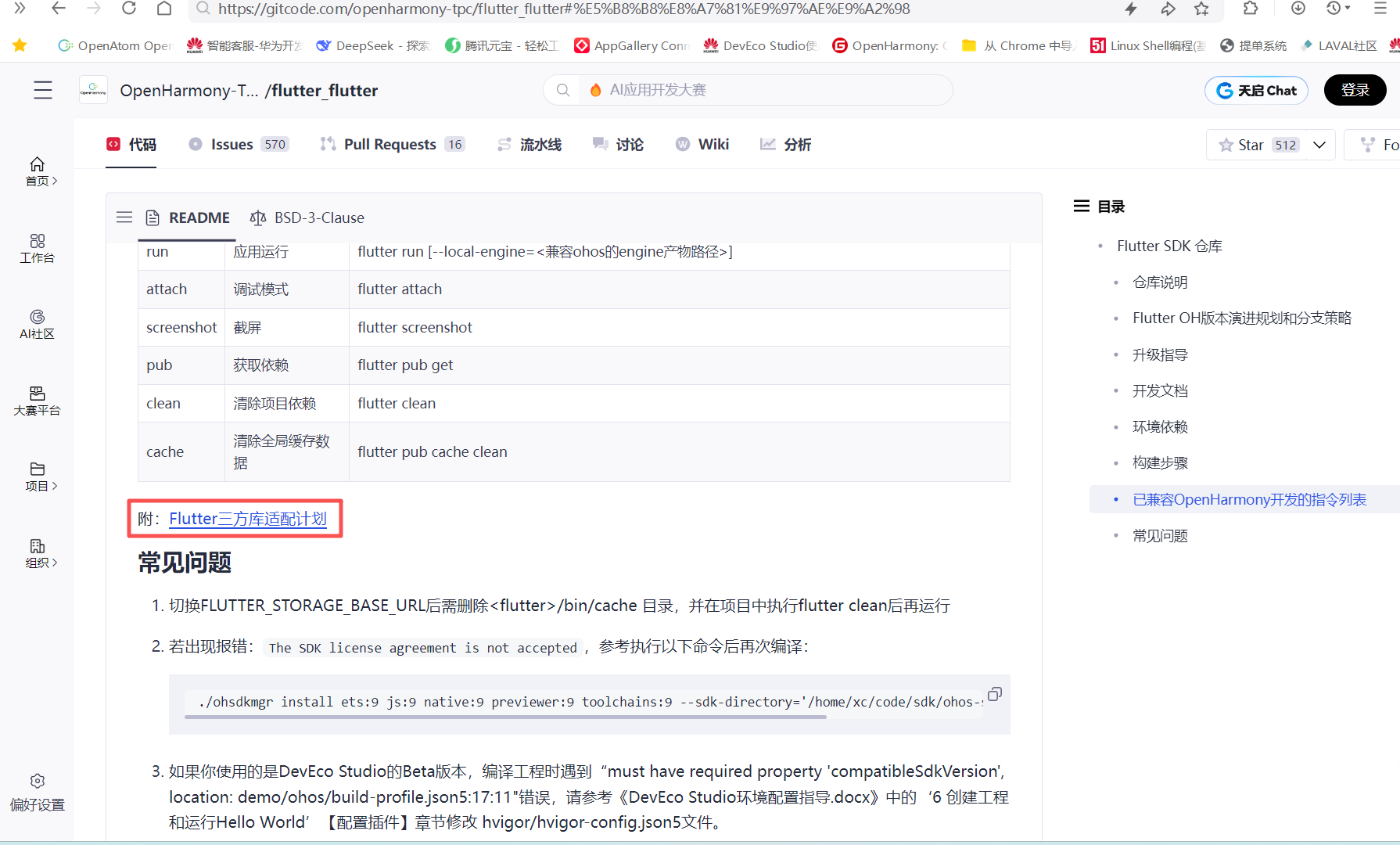This screenshot has height=845, width=1400.
Task: Click the black login button
Action: point(1355,90)
